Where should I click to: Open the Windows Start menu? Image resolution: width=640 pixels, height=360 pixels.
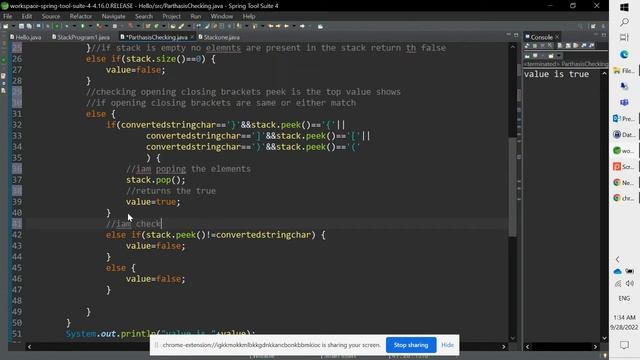624,7
